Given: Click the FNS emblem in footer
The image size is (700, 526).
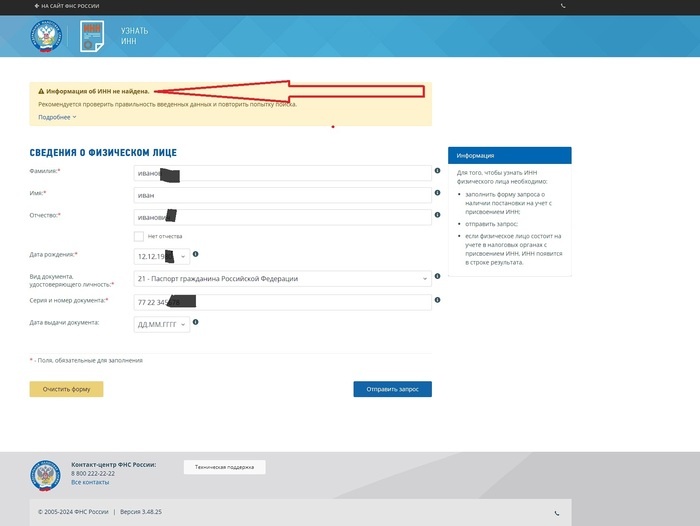Looking at the screenshot, I should point(45,476).
